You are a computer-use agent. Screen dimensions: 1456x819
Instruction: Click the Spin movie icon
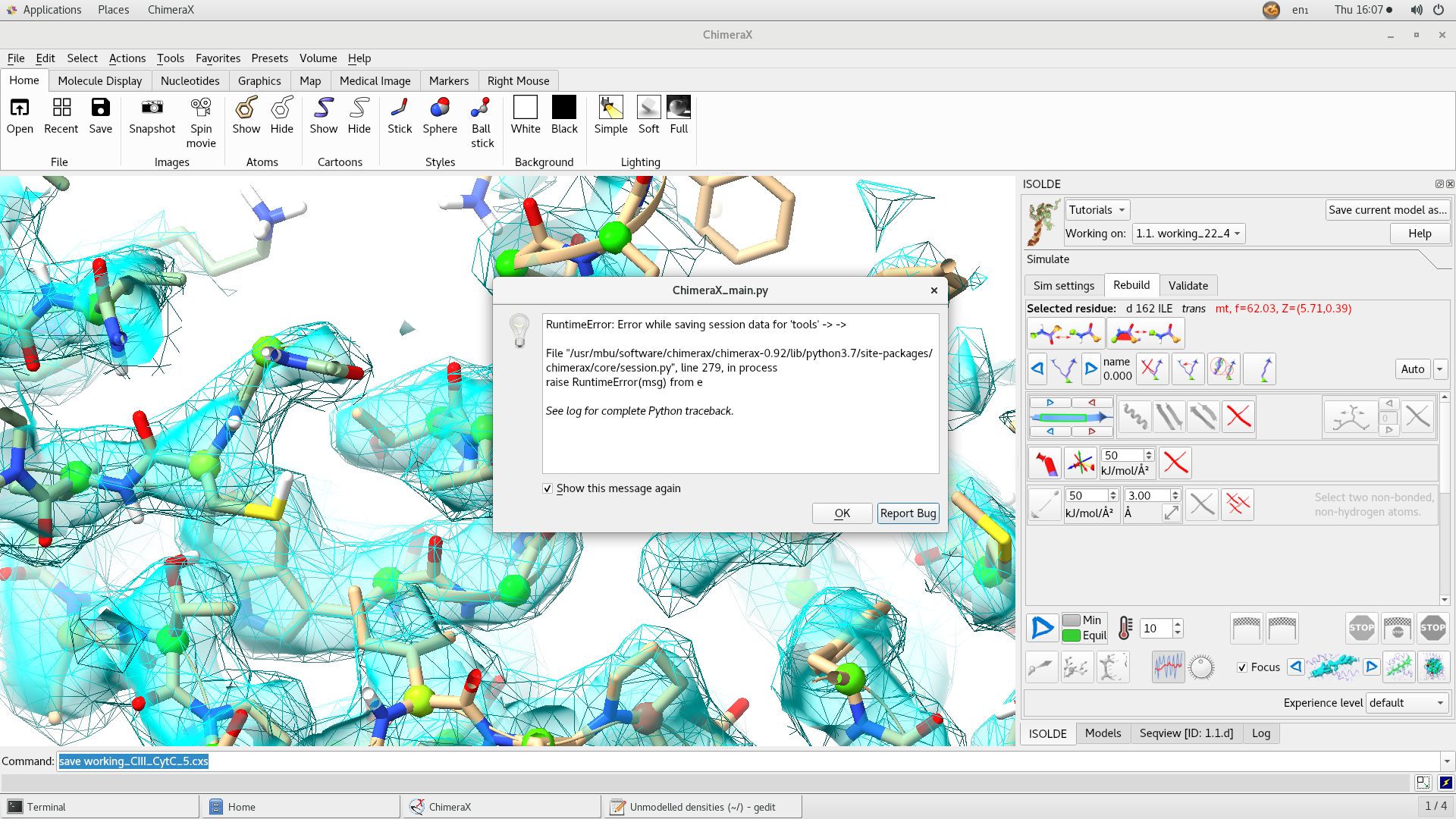[x=201, y=108]
